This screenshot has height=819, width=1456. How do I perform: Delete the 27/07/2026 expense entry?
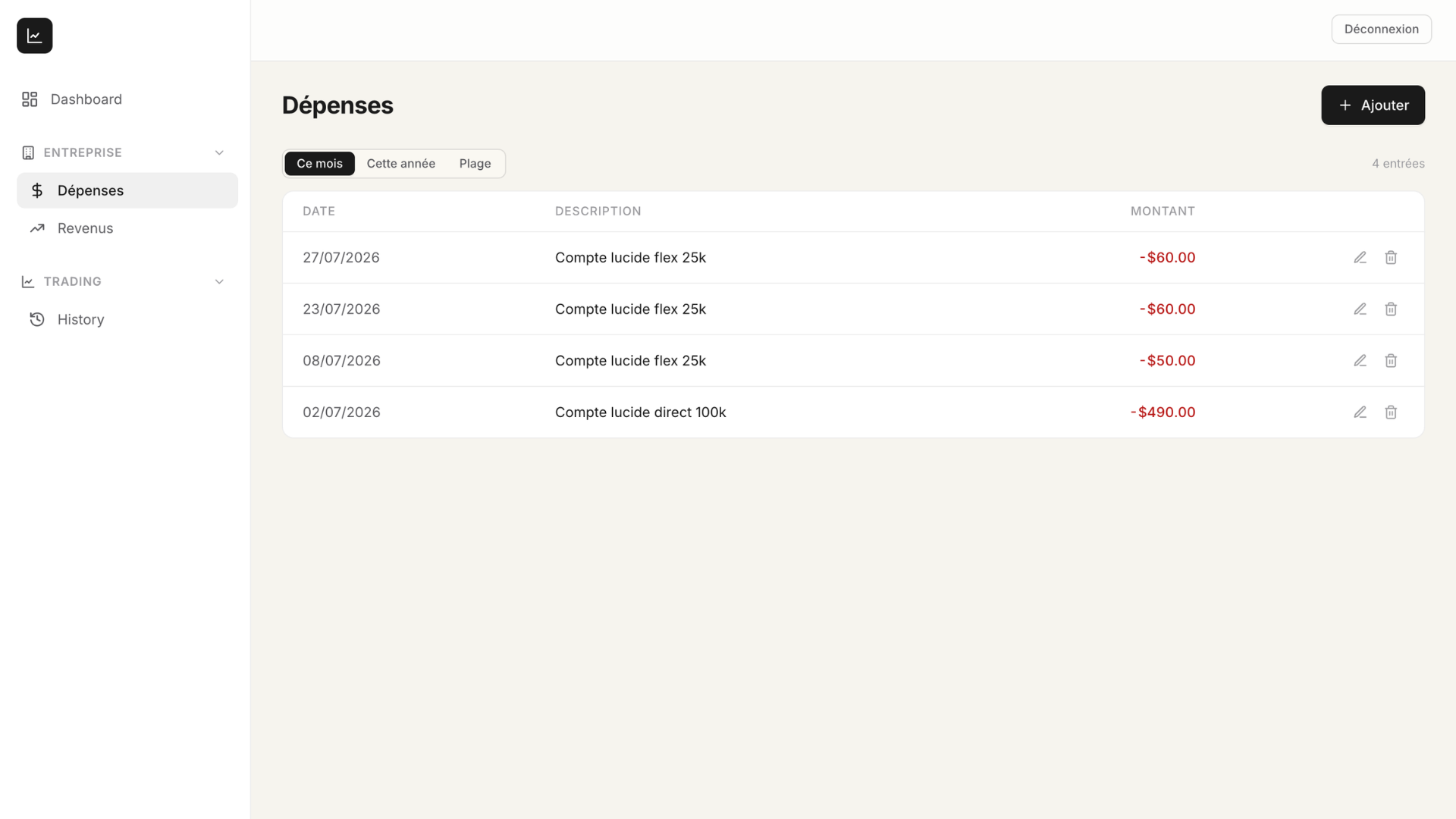coord(1391,258)
